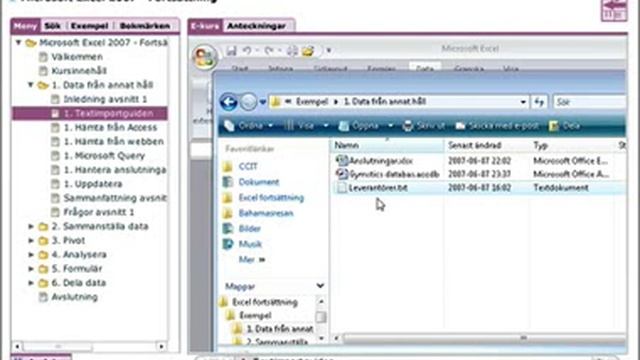Image resolution: width=640 pixels, height=360 pixels.
Task: Collapse the Microsoft Excel 2007 root node
Action: [x=18, y=42]
